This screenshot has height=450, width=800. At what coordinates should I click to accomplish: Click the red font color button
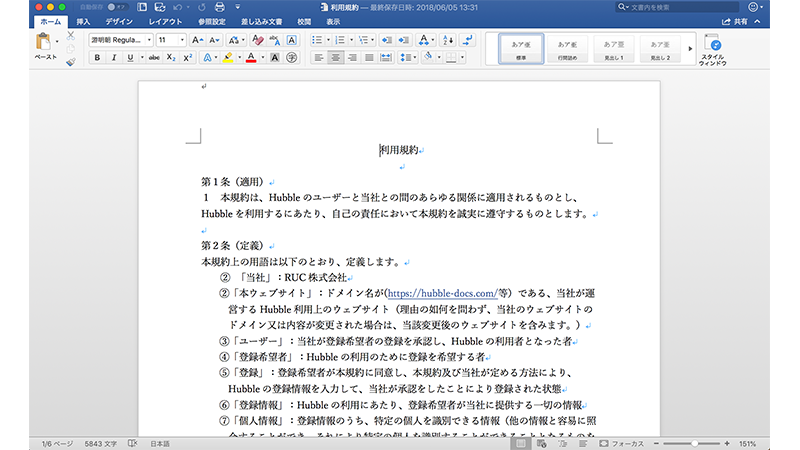pos(251,58)
